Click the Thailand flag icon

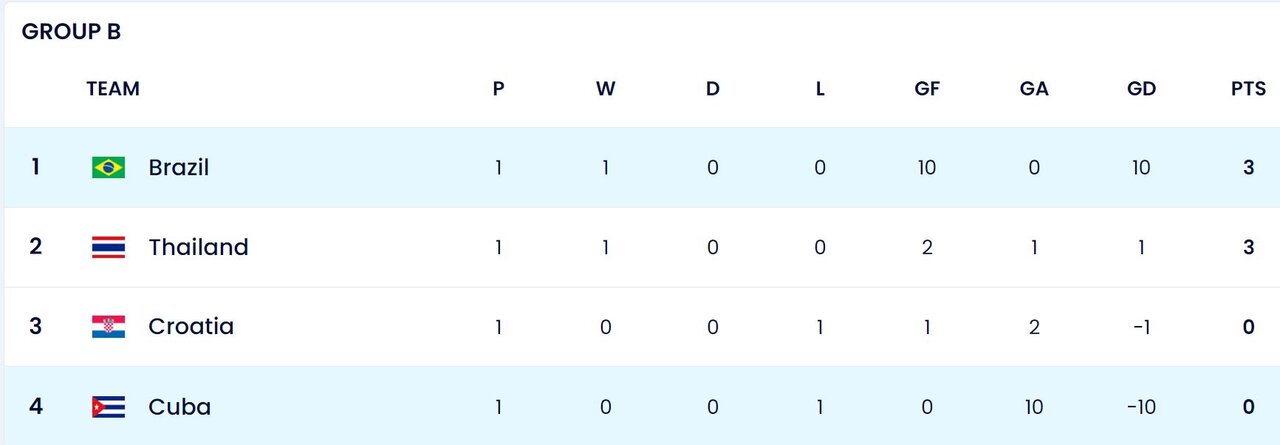108,247
